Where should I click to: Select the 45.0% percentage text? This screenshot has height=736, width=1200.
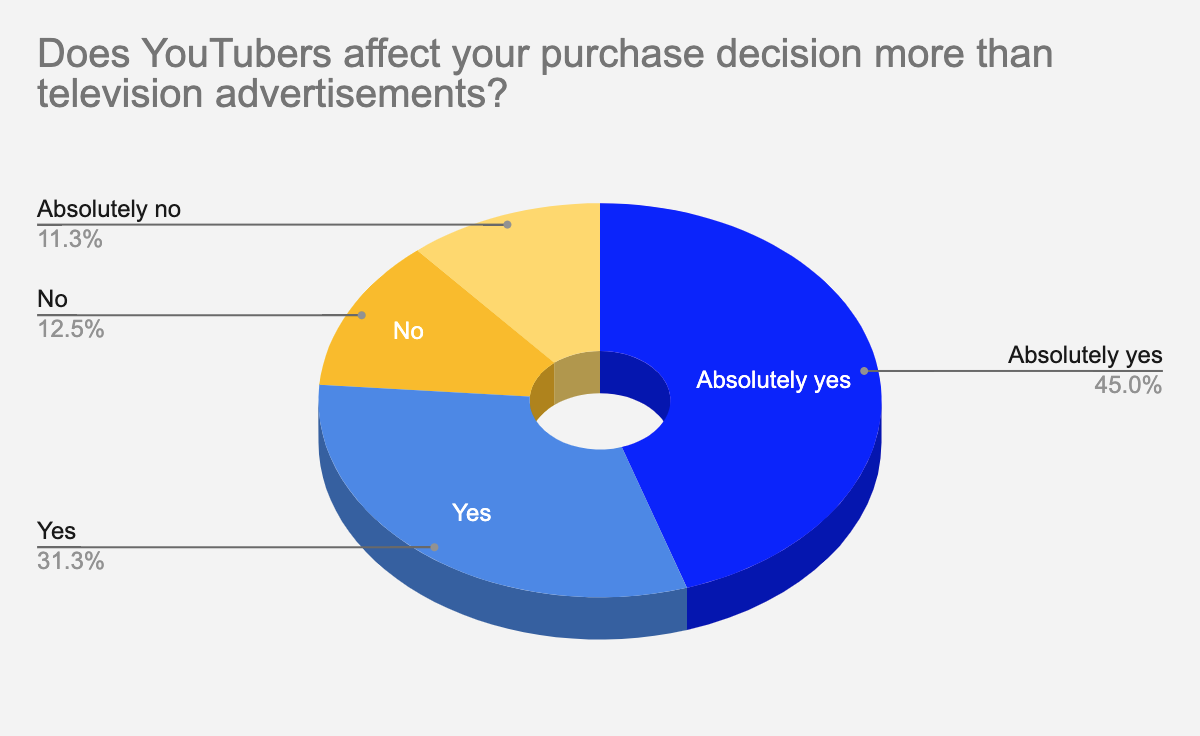click(x=1129, y=384)
